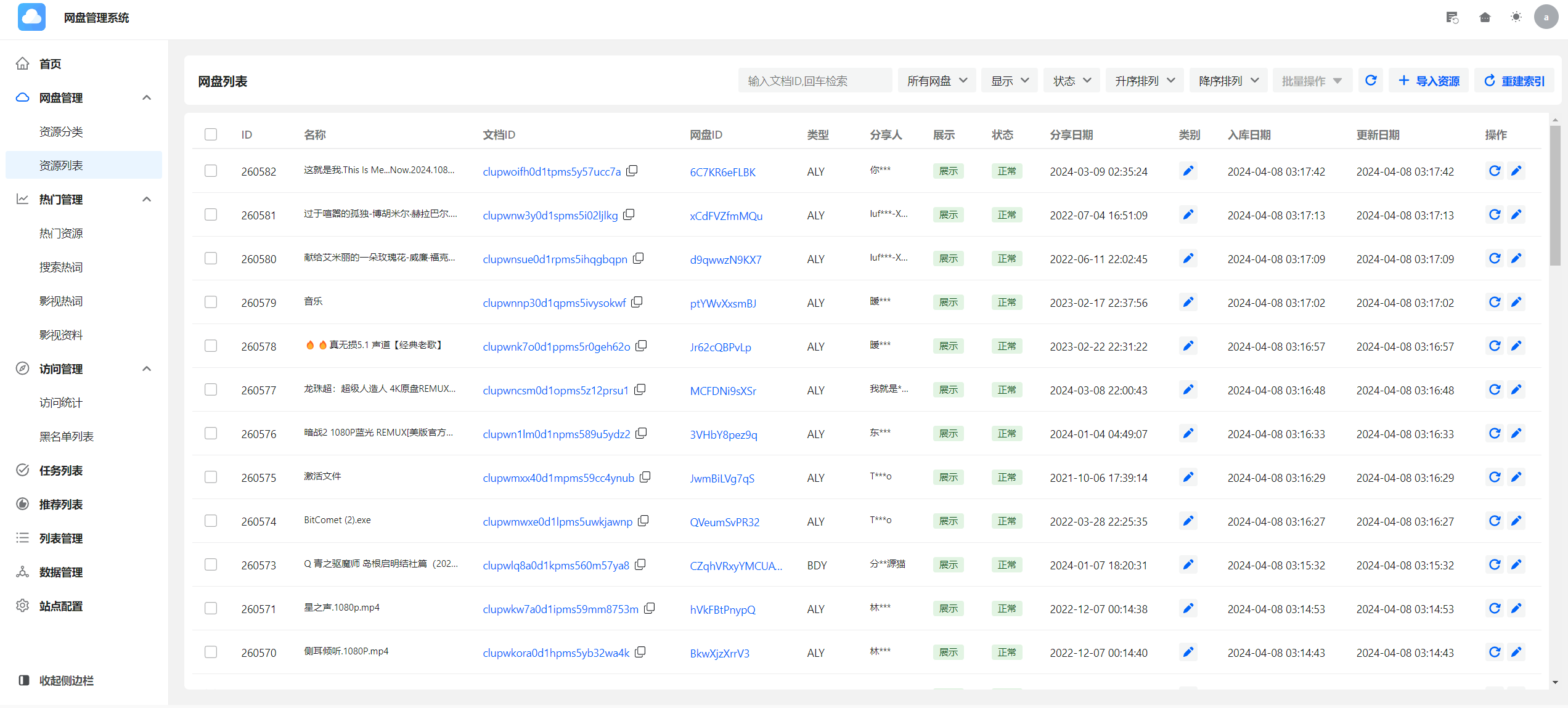Click the refresh list icon button
1568x708 pixels.
tap(1371, 81)
